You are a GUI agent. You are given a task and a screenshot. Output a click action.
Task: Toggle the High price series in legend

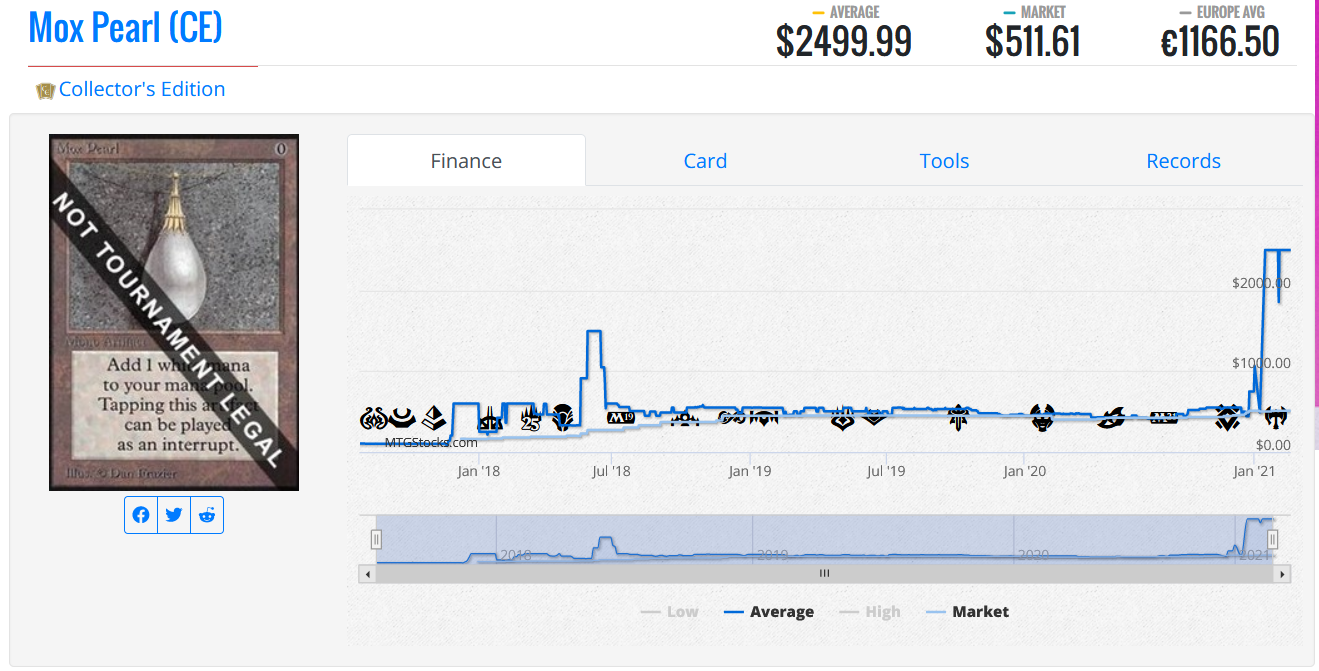(x=870, y=612)
